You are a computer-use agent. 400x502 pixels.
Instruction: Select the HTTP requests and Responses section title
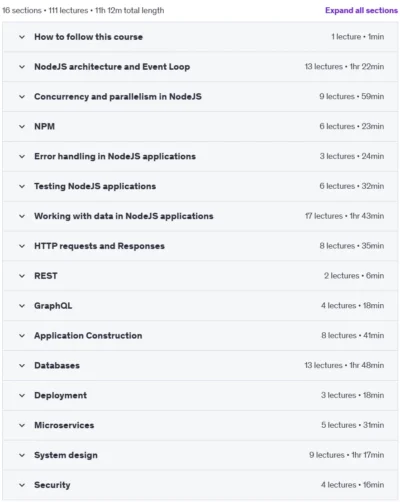pos(99,246)
